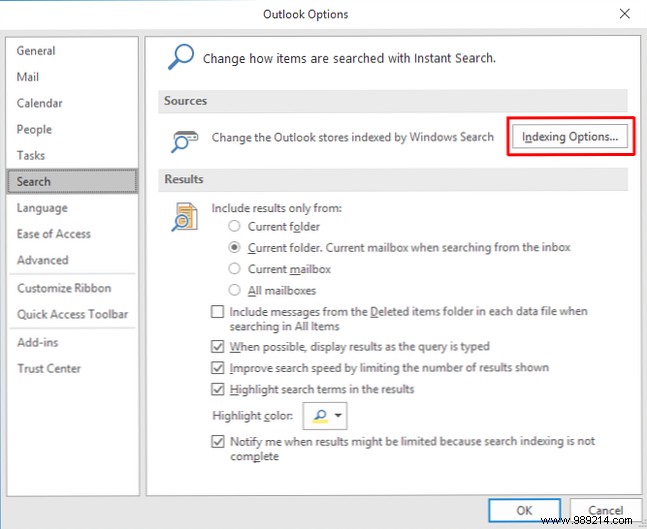
Task: Open Ease of Access category
Action: click(54, 234)
